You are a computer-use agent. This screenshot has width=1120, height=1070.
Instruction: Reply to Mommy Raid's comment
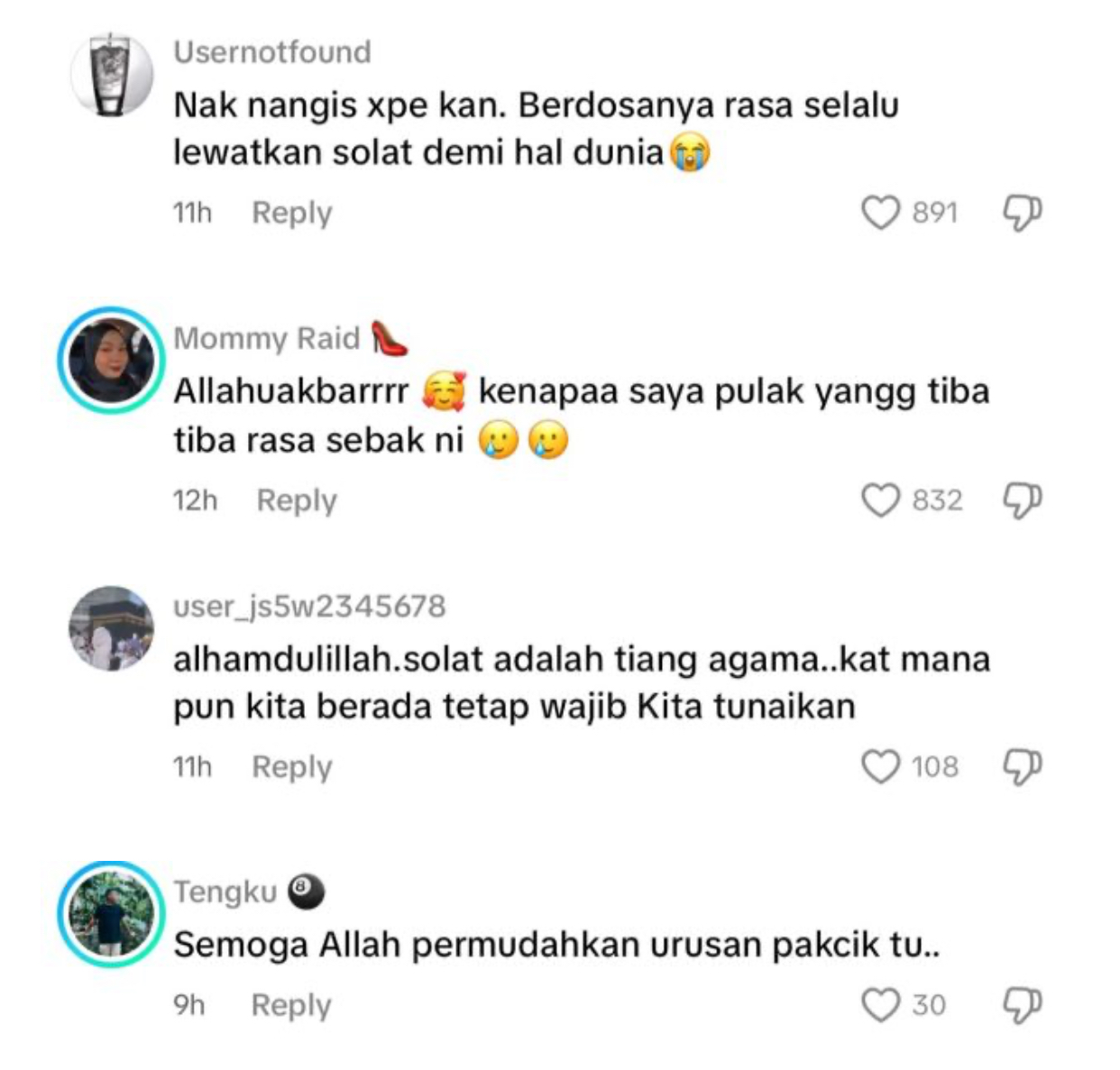[x=297, y=500]
